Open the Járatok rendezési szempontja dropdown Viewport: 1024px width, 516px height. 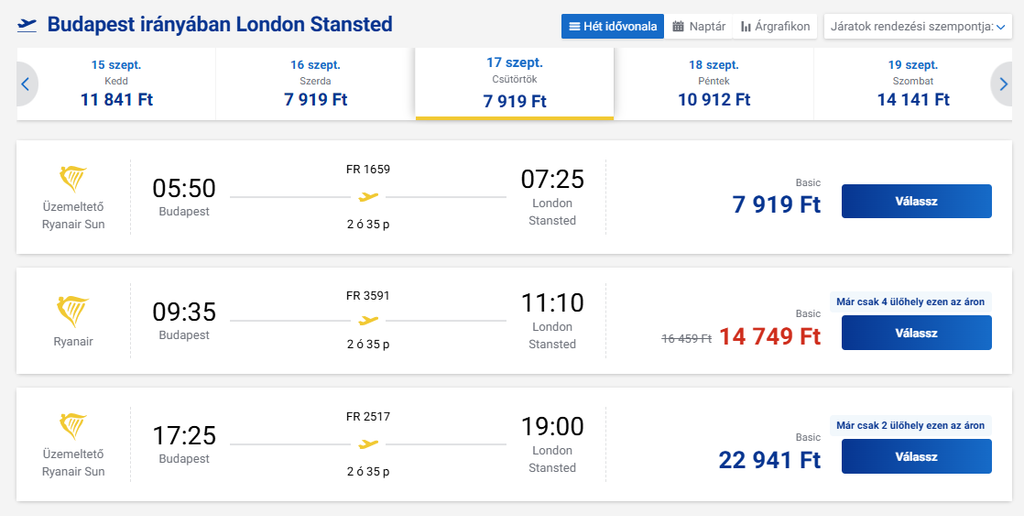coord(918,27)
